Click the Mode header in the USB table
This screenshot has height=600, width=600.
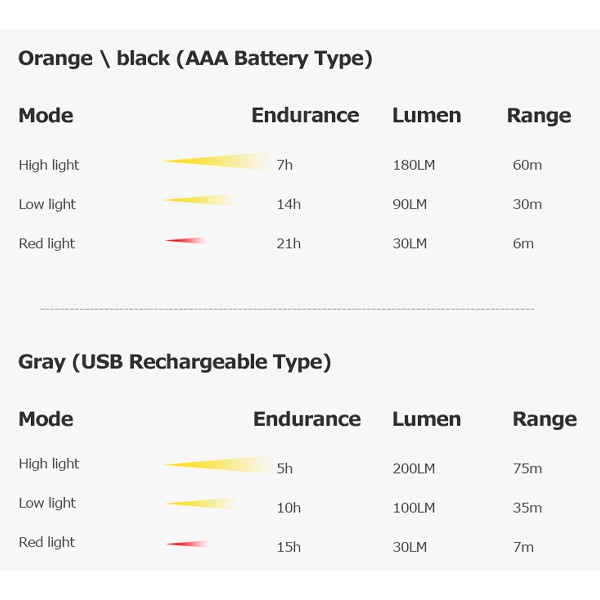coord(46,419)
